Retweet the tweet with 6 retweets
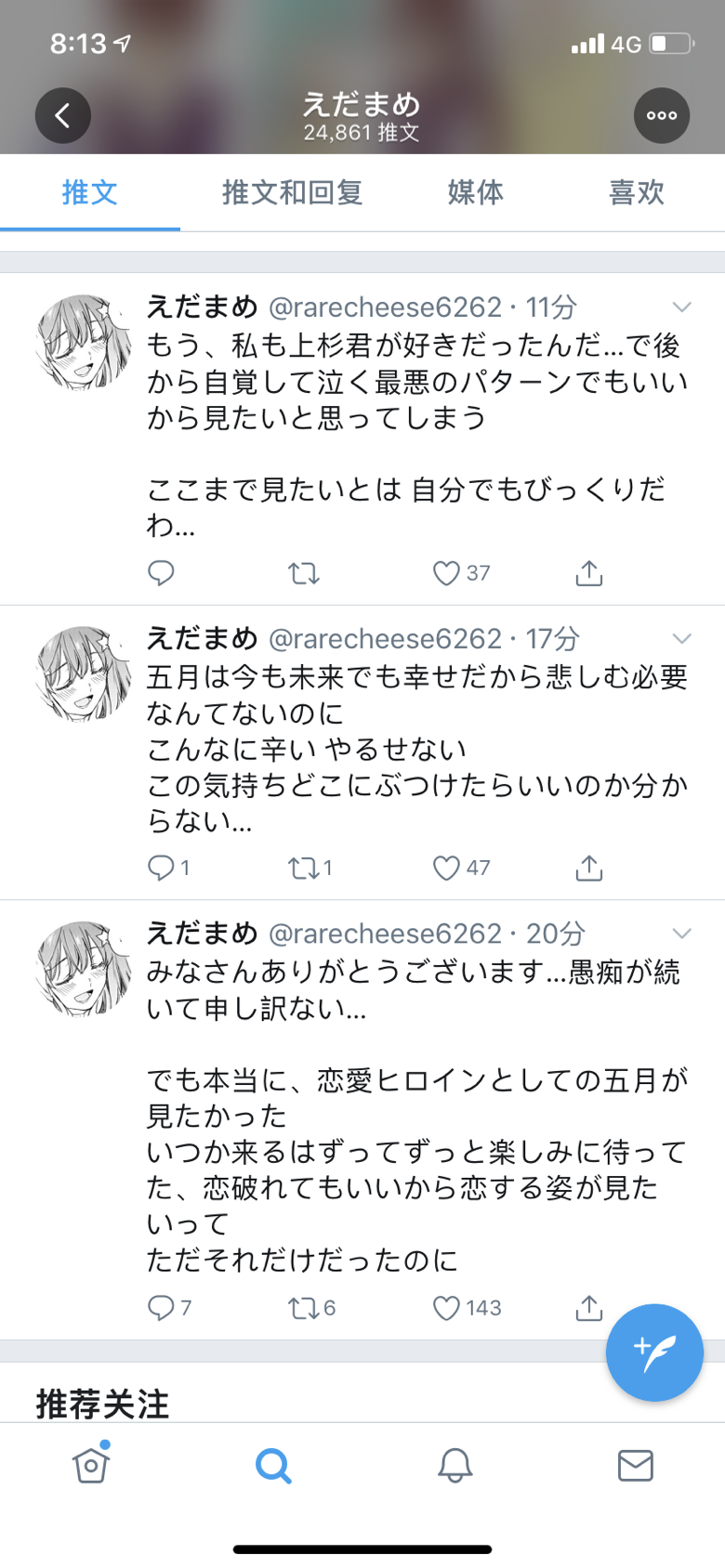 click(304, 1308)
